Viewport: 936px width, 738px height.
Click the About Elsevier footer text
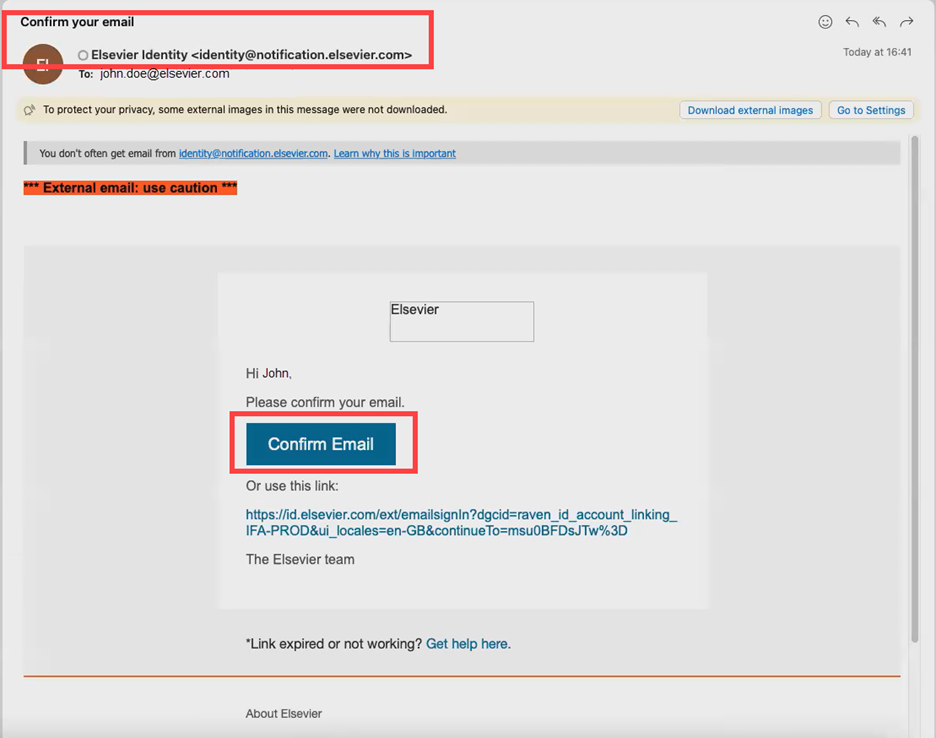(x=284, y=714)
